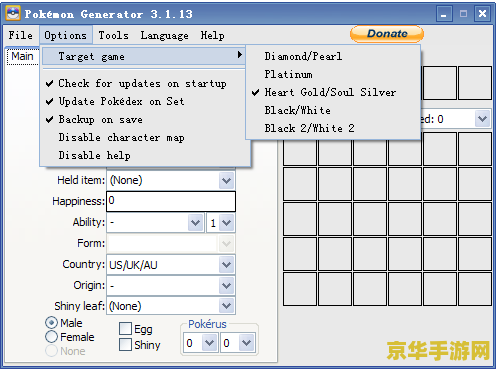Click the Happiness input field

171,201
